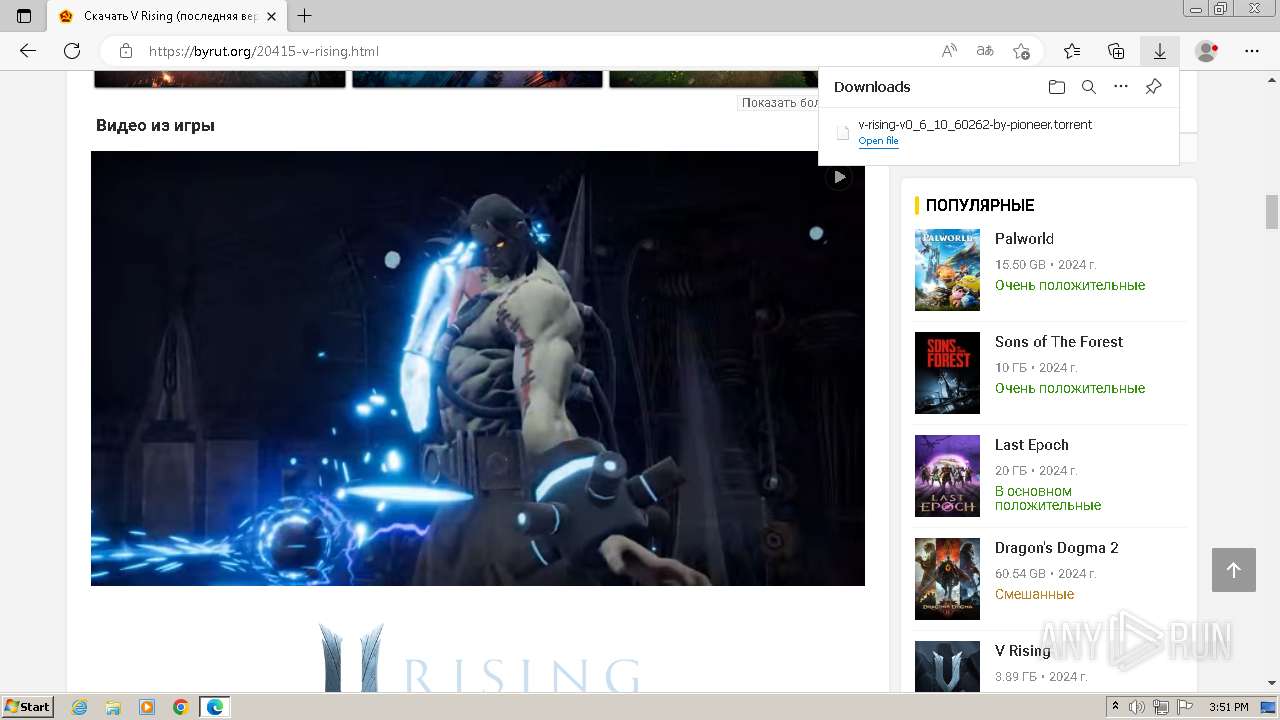Pin the Downloads panel
1280x720 pixels.
click(1153, 87)
